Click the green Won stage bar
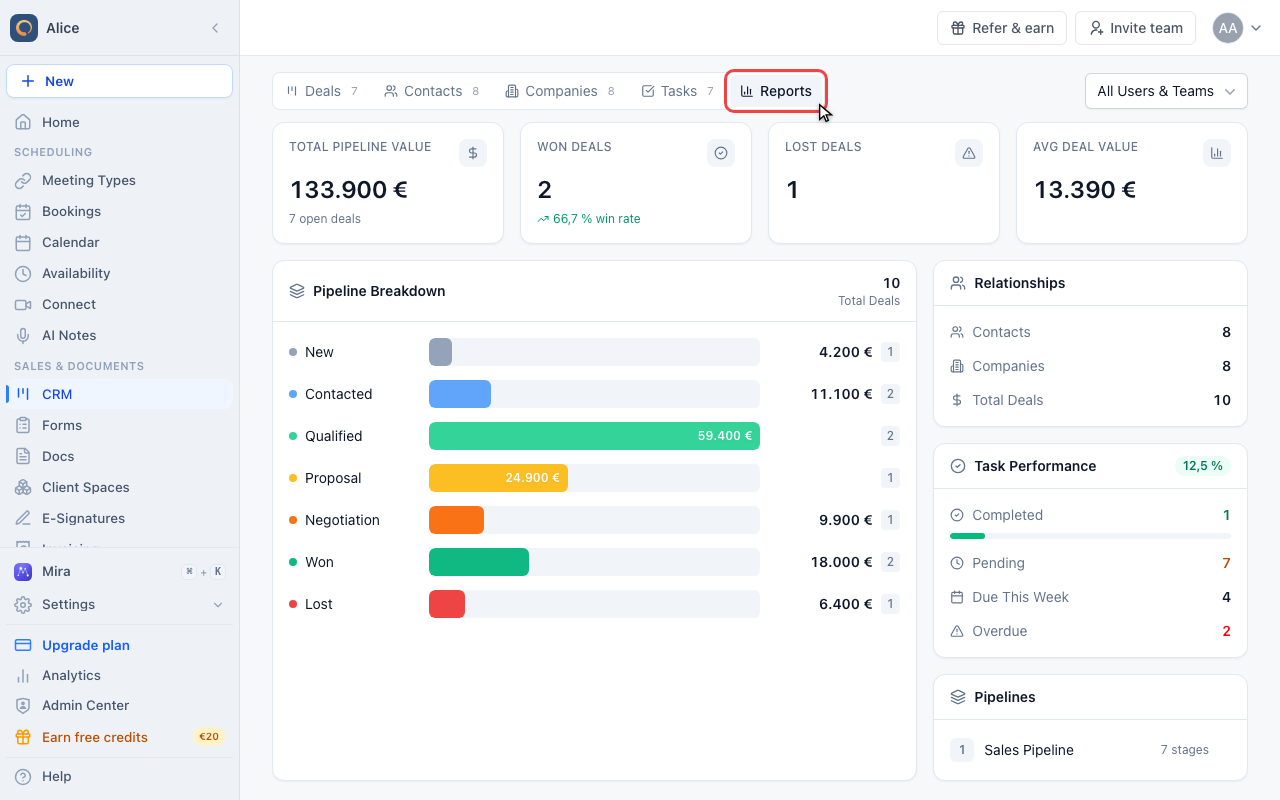This screenshot has height=800, width=1280. pos(479,562)
